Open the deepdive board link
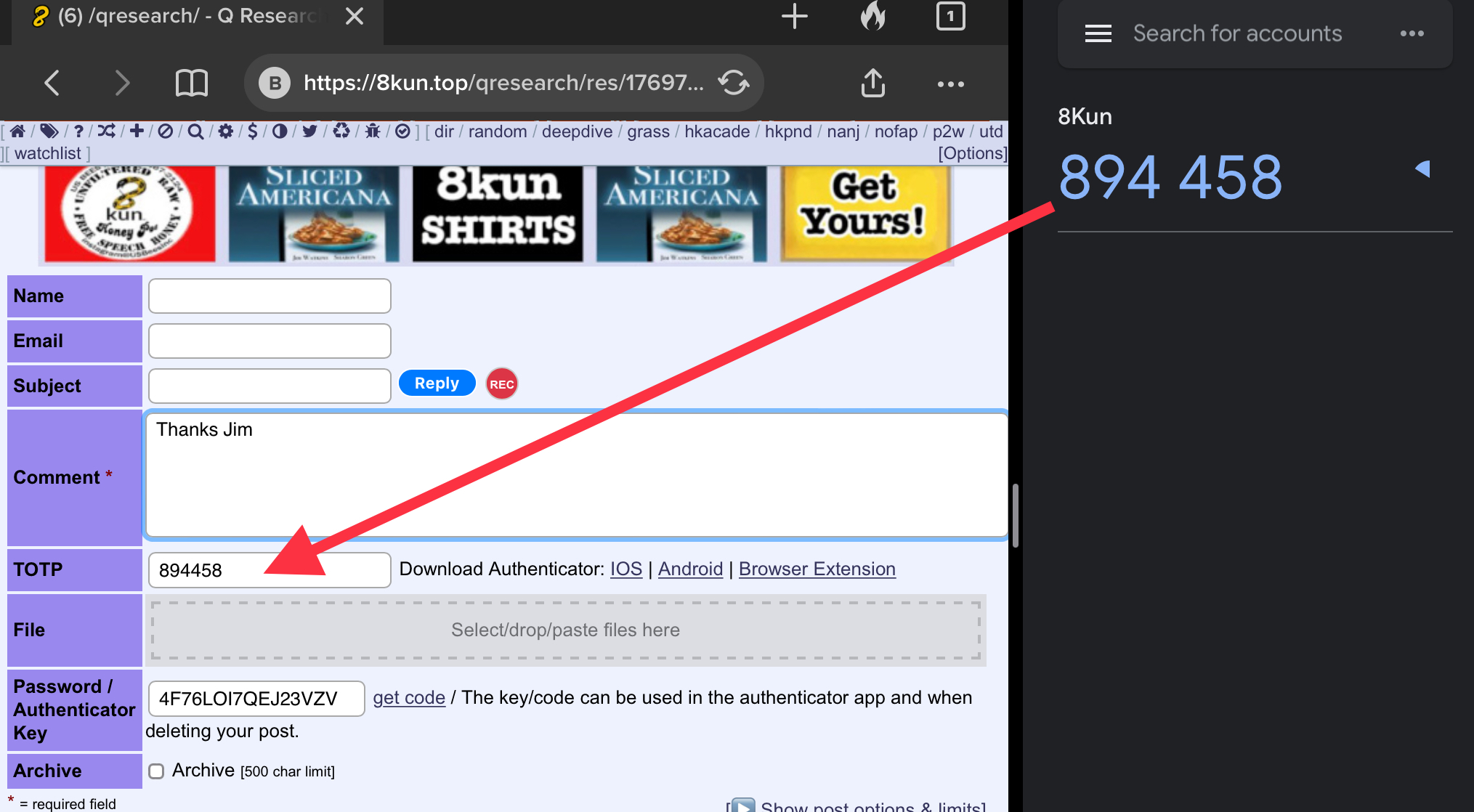 pos(577,131)
